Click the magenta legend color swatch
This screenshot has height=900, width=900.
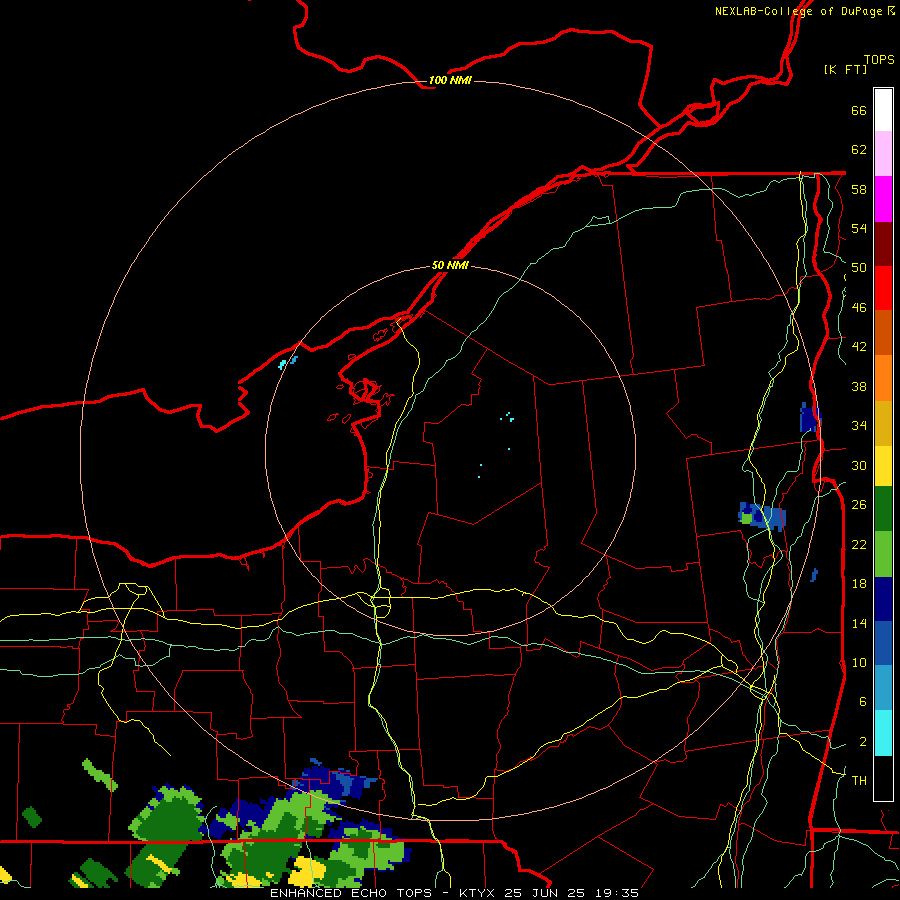pyautogui.click(x=883, y=199)
